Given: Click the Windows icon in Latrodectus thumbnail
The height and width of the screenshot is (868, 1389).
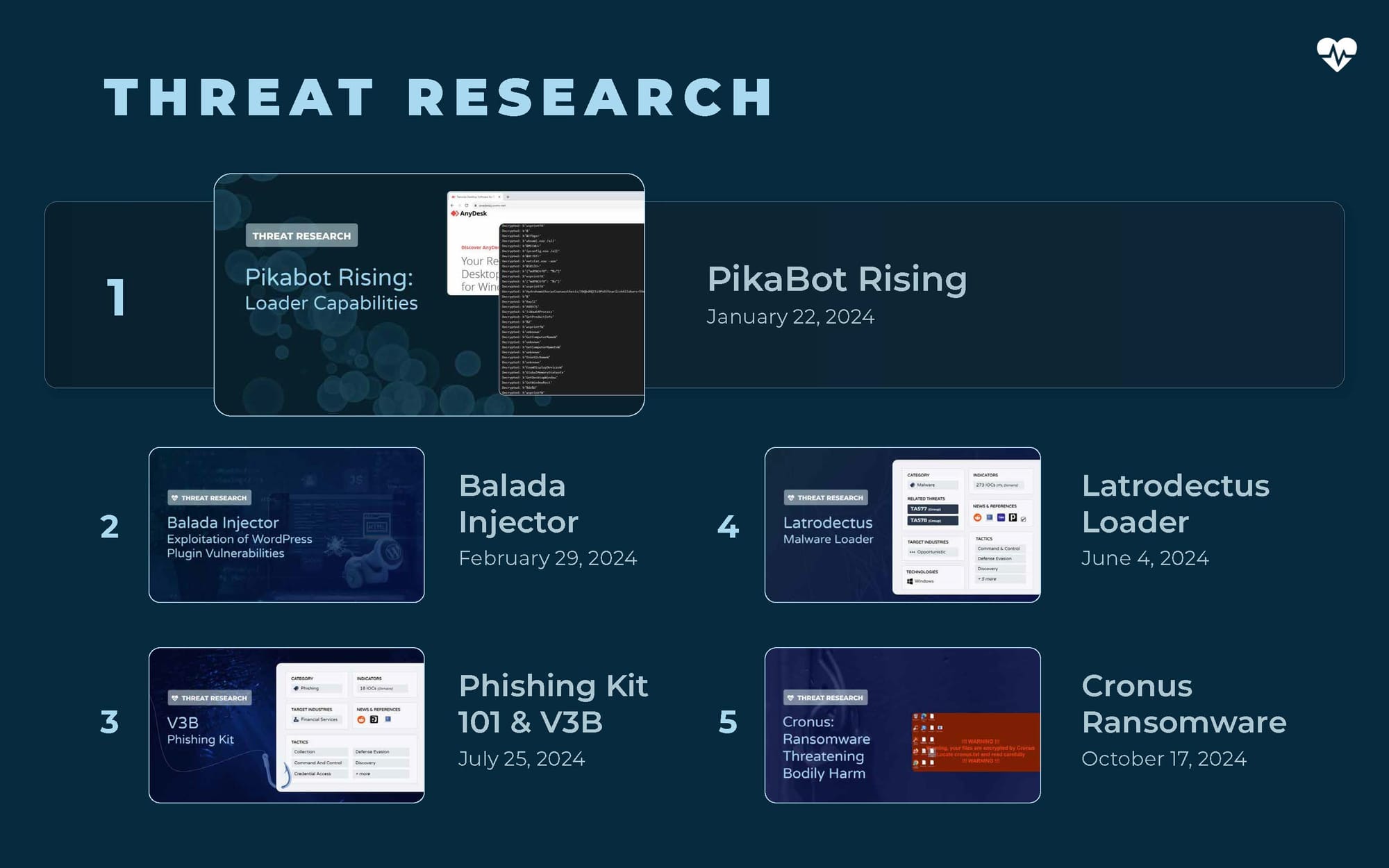Looking at the screenshot, I should coord(910,581).
